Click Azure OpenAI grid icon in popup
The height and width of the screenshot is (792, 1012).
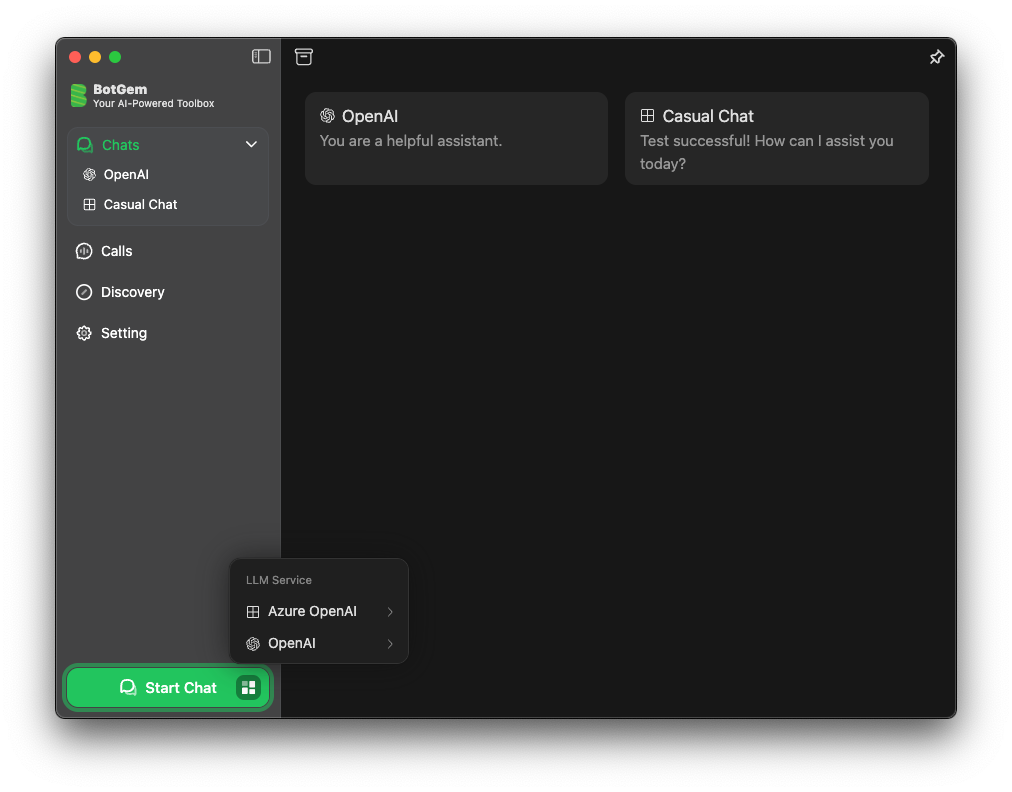tap(253, 612)
